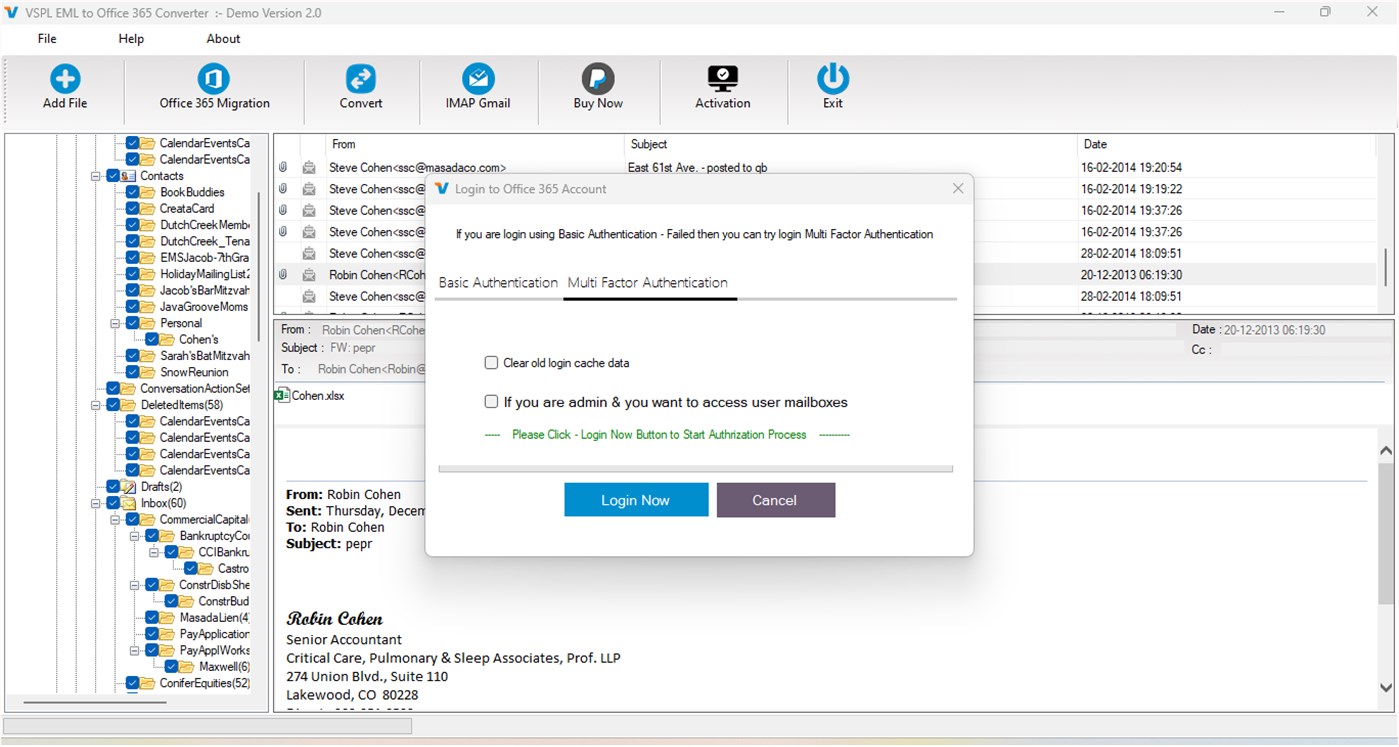The image size is (1399, 747).
Task: Enable Clear old login cache data
Action: tap(491, 362)
